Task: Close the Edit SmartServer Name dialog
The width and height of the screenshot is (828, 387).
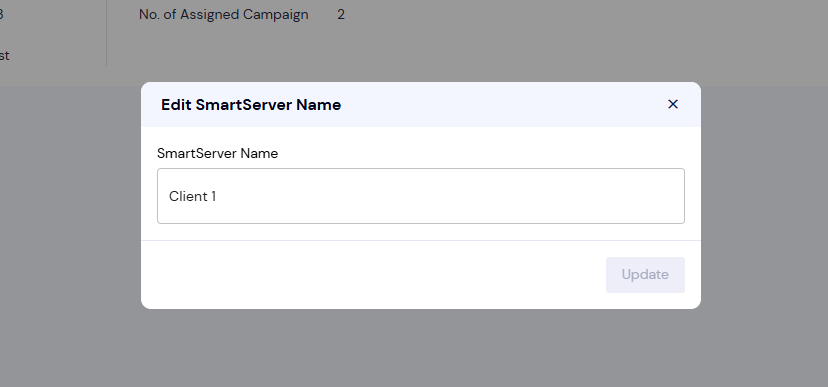Action: click(672, 104)
